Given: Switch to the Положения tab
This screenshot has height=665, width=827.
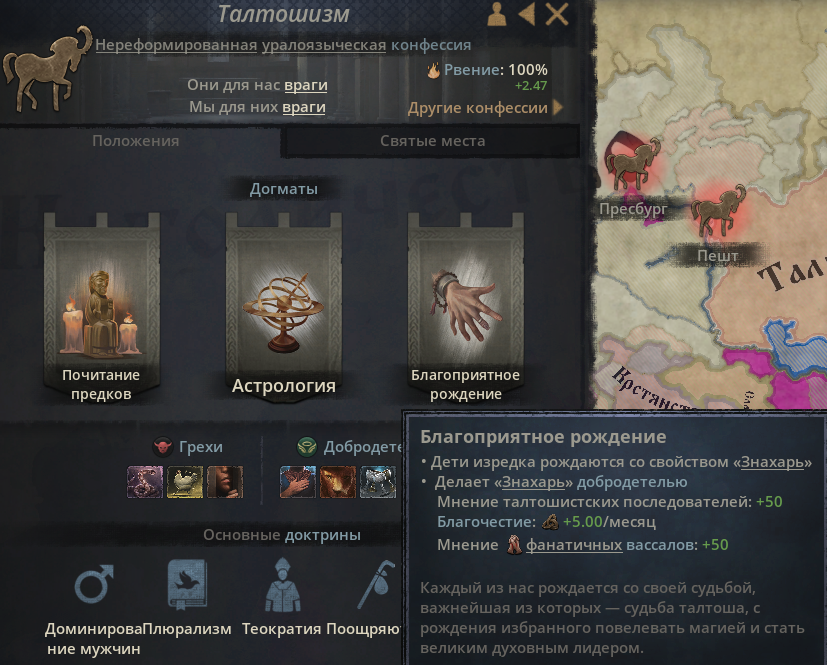Looking at the screenshot, I should 136,141.
